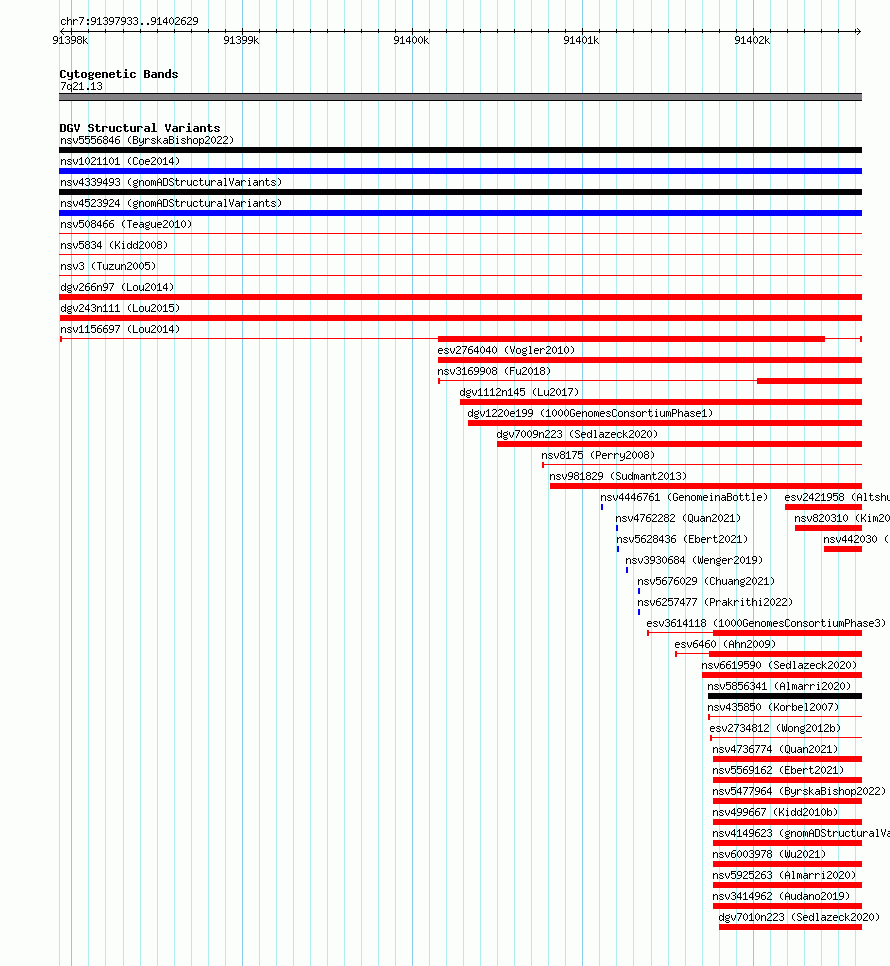Click nsv442030 variant label

tap(857, 538)
